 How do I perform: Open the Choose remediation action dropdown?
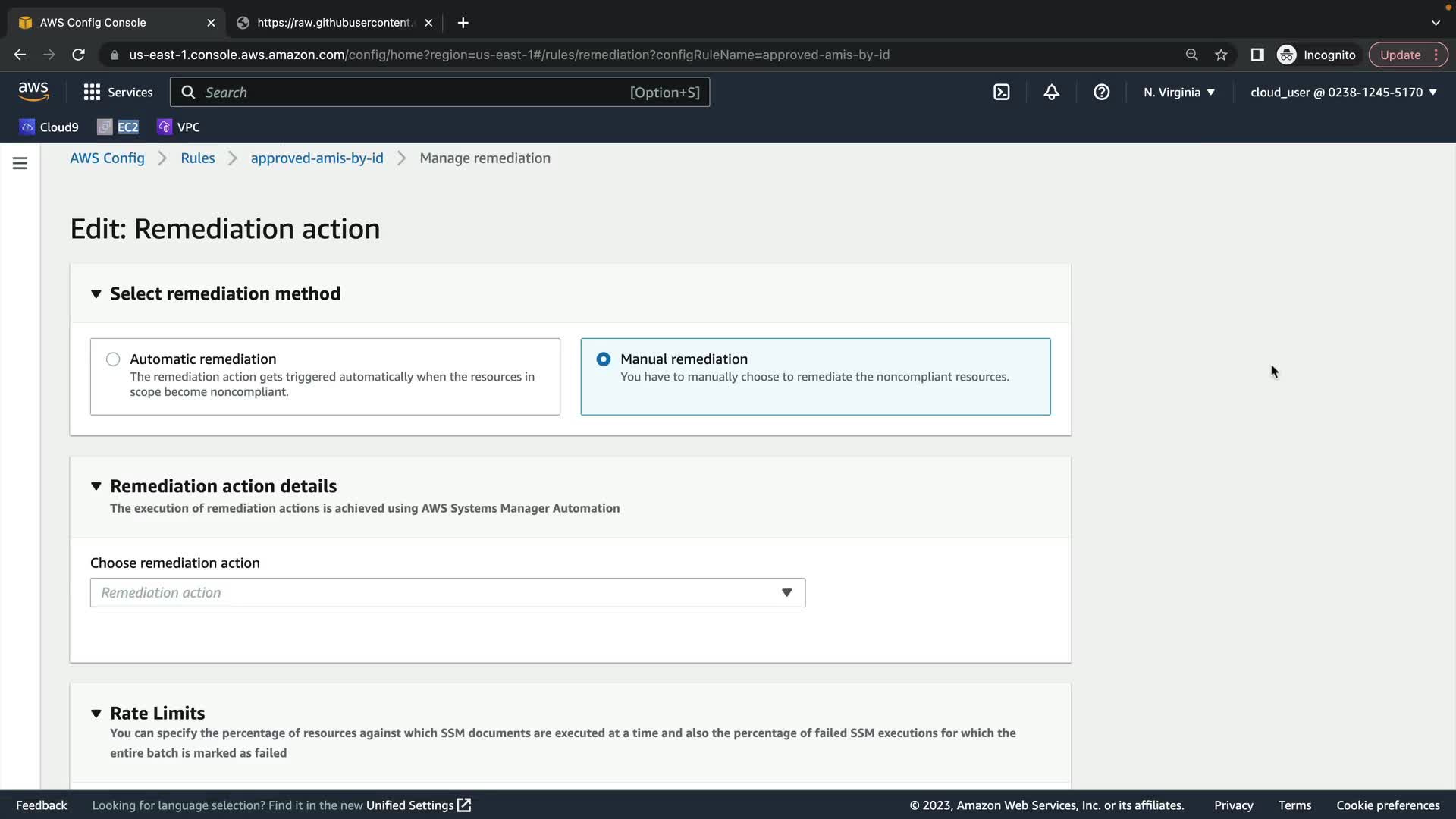pyautogui.click(x=447, y=592)
